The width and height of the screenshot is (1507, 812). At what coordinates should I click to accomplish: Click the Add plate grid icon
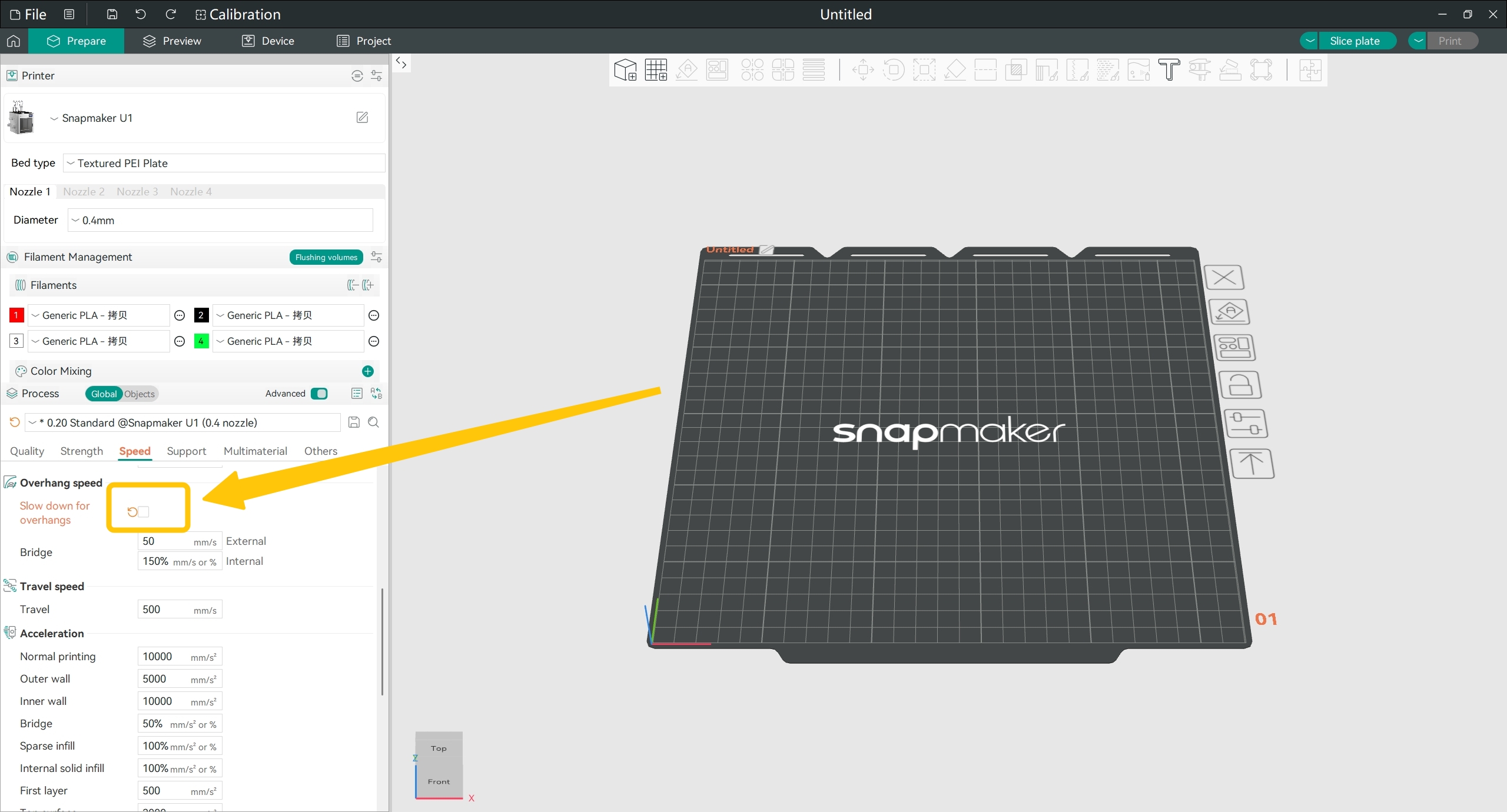tap(656, 70)
